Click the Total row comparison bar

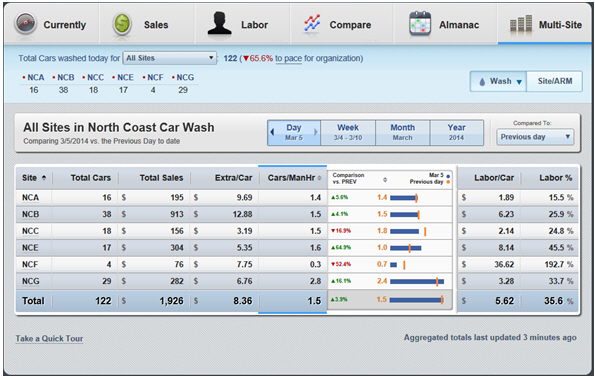(417, 300)
